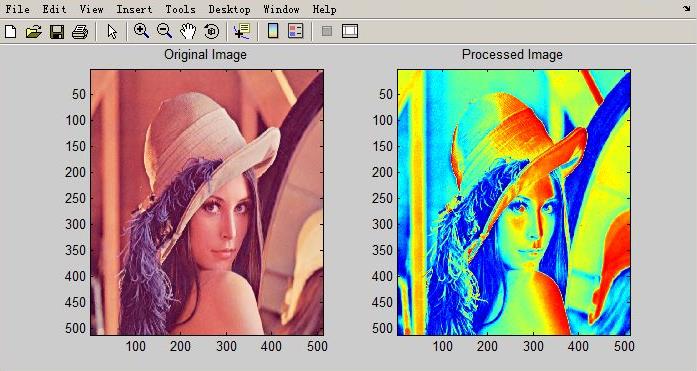Activate the Zoom In magnifier tool
The image size is (697, 371).
tap(141, 31)
